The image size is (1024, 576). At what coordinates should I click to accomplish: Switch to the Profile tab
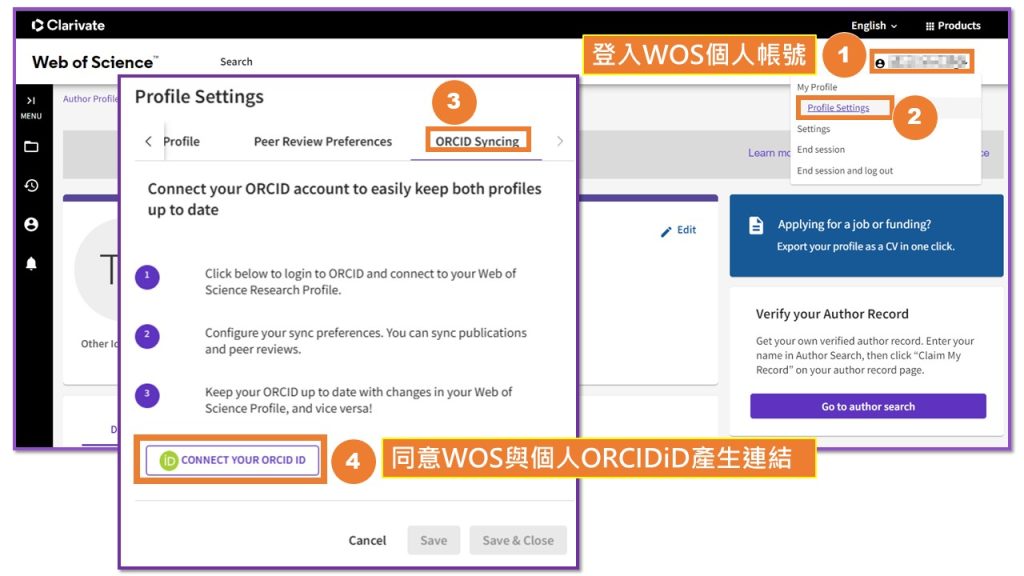(x=181, y=141)
